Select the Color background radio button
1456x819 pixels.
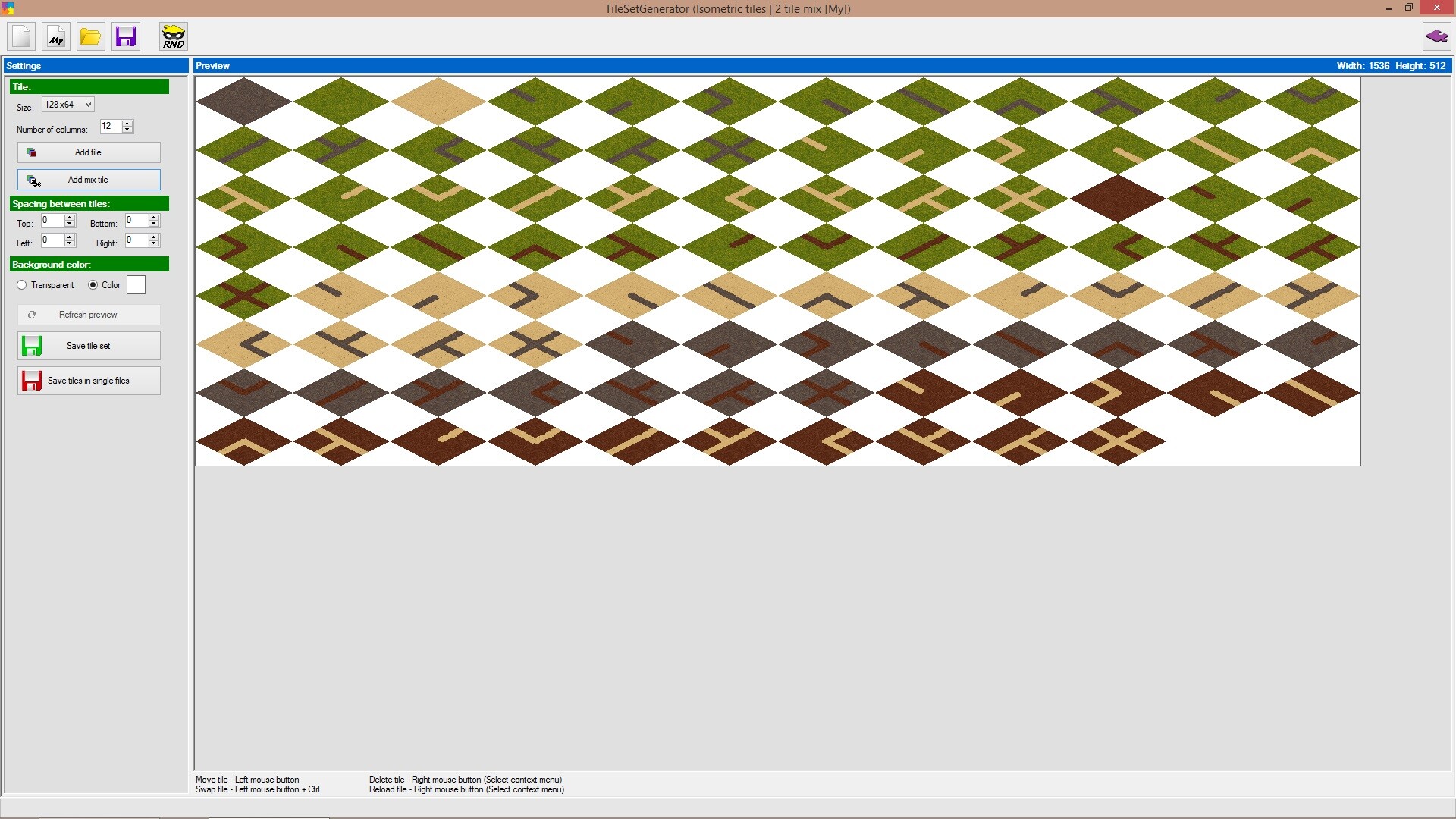[93, 285]
